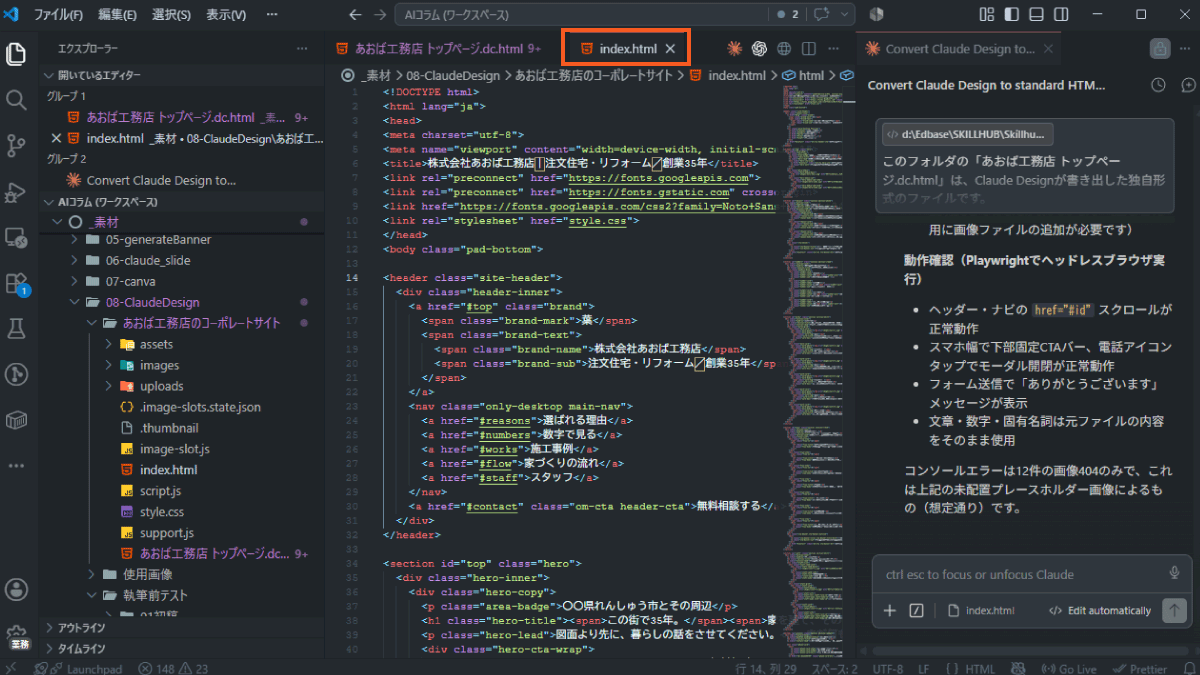Click the globe preview icon in editor toolbar
Image resolution: width=1200 pixels, height=675 pixels.
[x=784, y=48]
